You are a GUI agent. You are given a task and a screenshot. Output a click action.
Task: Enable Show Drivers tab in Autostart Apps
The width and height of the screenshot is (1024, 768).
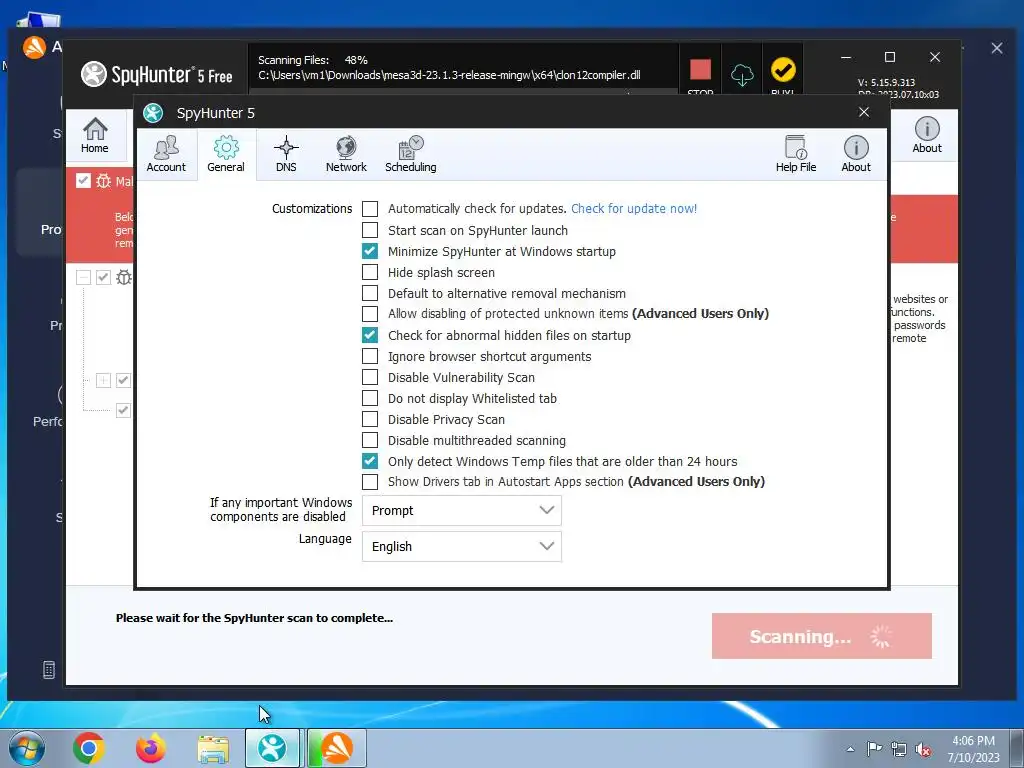click(370, 481)
